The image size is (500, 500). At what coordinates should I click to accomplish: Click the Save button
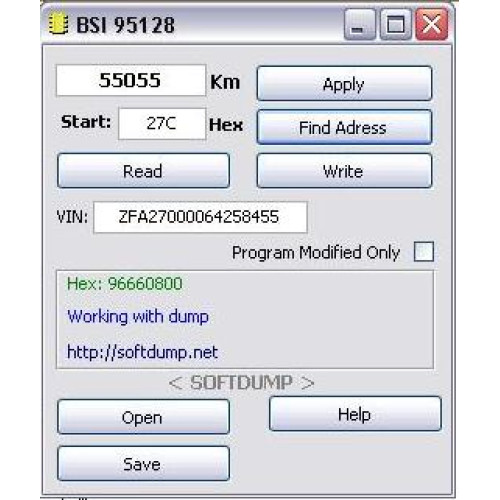tap(143, 463)
